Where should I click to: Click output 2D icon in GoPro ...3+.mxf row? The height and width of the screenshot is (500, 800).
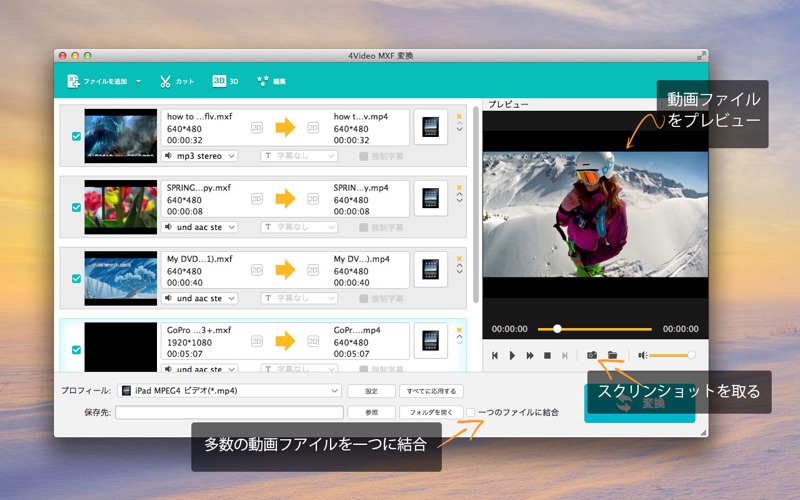pyautogui.click(x=313, y=341)
